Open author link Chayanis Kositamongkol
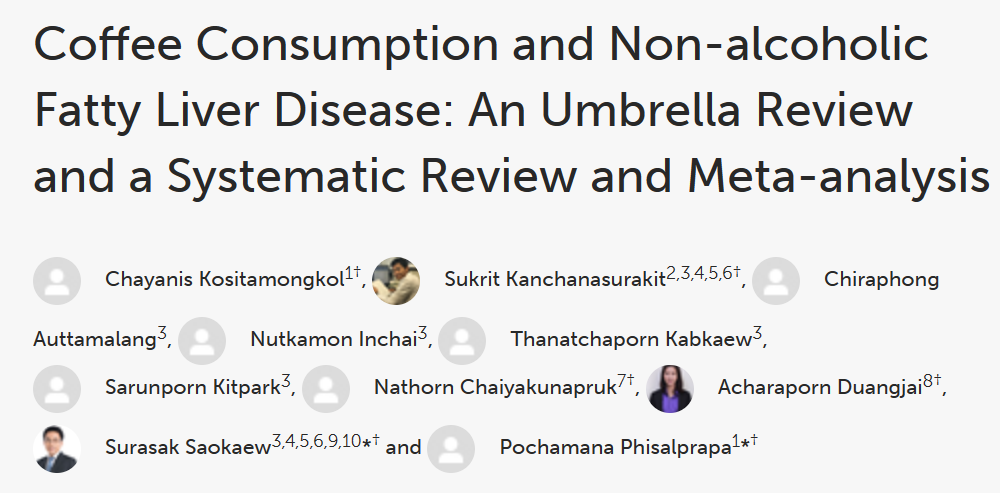Image resolution: width=1000 pixels, height=493 pixels. 224,280
